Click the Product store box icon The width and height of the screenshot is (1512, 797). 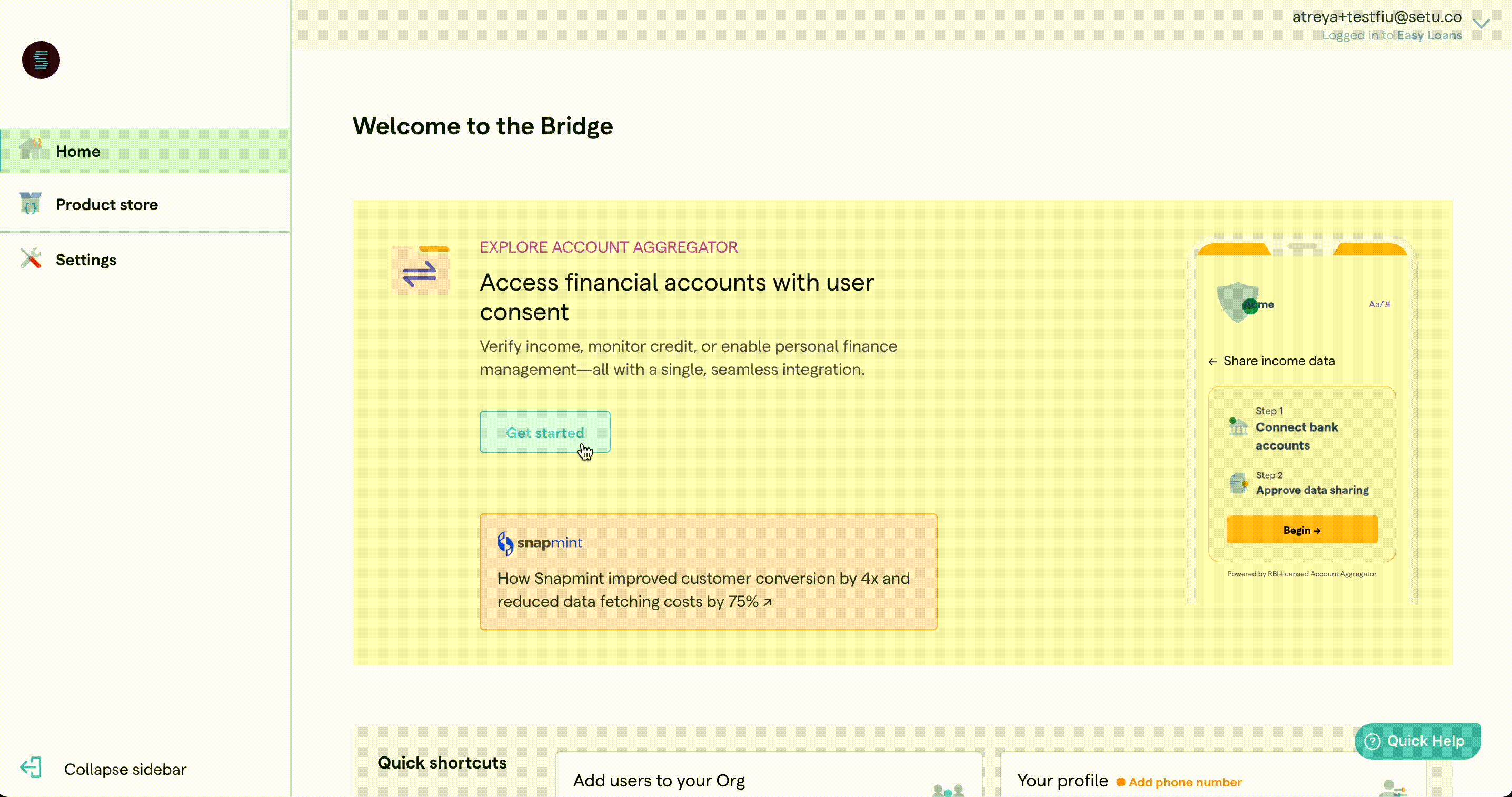point(31,203)
